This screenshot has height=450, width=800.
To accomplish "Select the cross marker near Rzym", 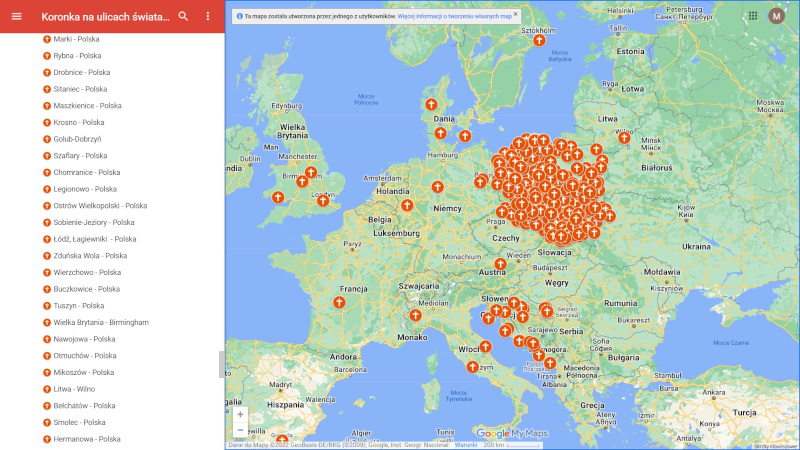I will pyautogui.click(x=472, y=366).
